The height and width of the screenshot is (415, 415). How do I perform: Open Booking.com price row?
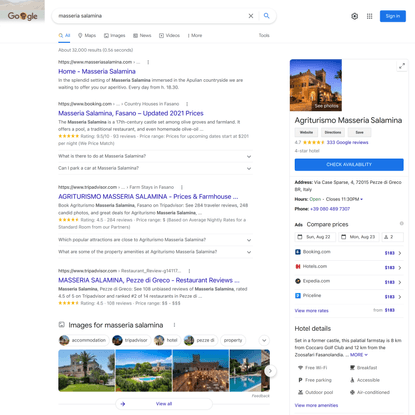point(349,253)
